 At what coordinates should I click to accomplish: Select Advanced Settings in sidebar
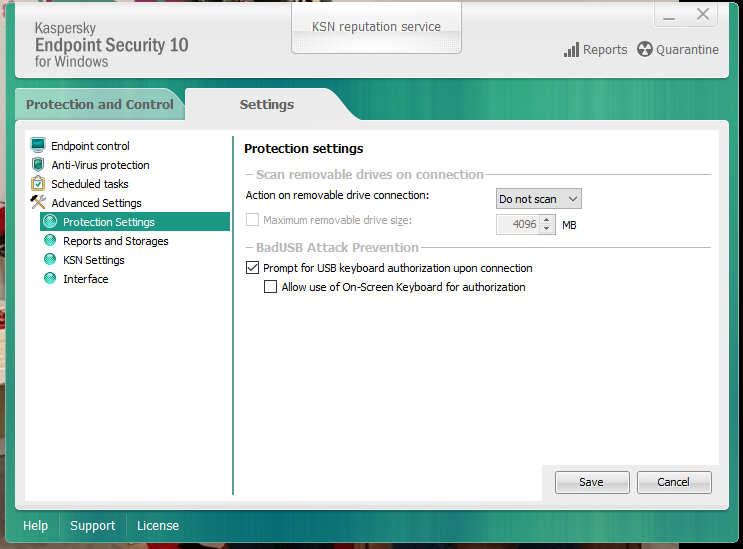pyautogui.click(x=96, y=203)
